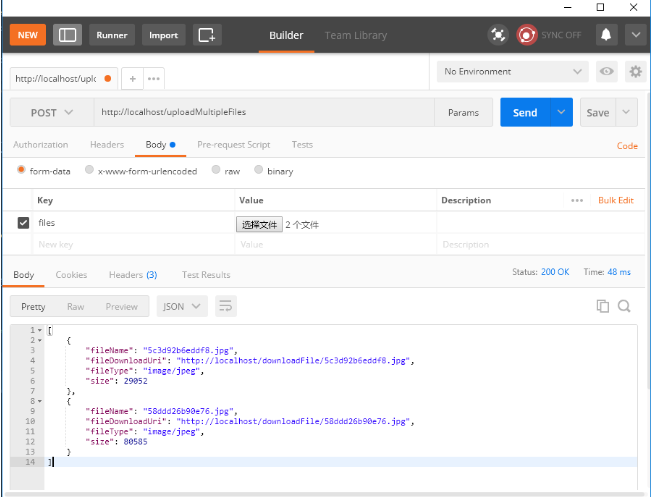This screenshot has width=651, height=497.
Task: Uncheck the files key checkbox
Action: coord(23,223)
